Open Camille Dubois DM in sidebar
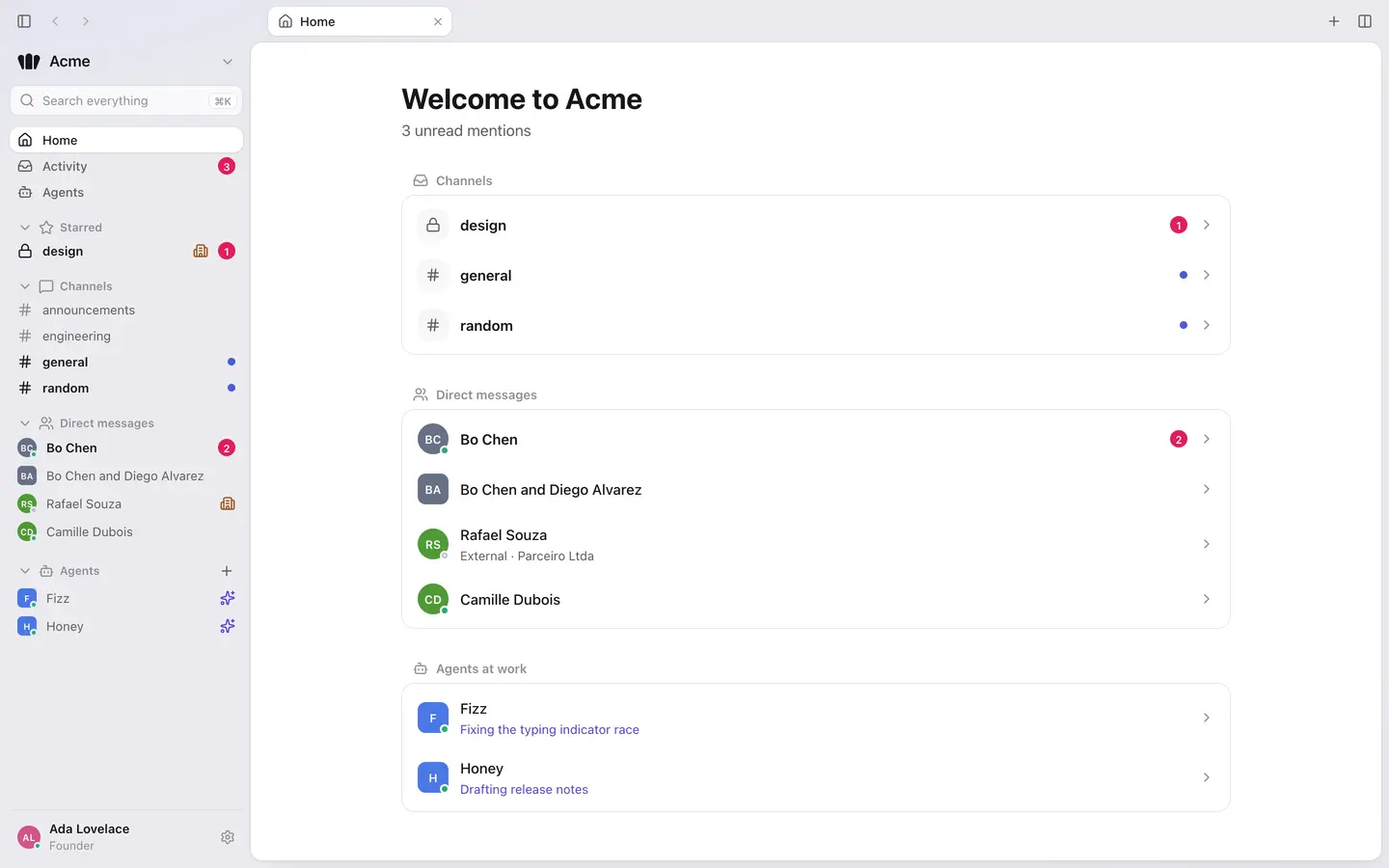The height and width of the screenshot is (868, 1389). pyautogui.click(x=126, y=531)
